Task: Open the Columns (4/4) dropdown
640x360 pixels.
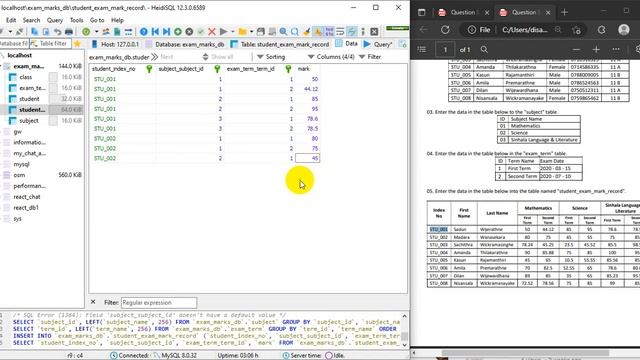Action: click(331, 57)
